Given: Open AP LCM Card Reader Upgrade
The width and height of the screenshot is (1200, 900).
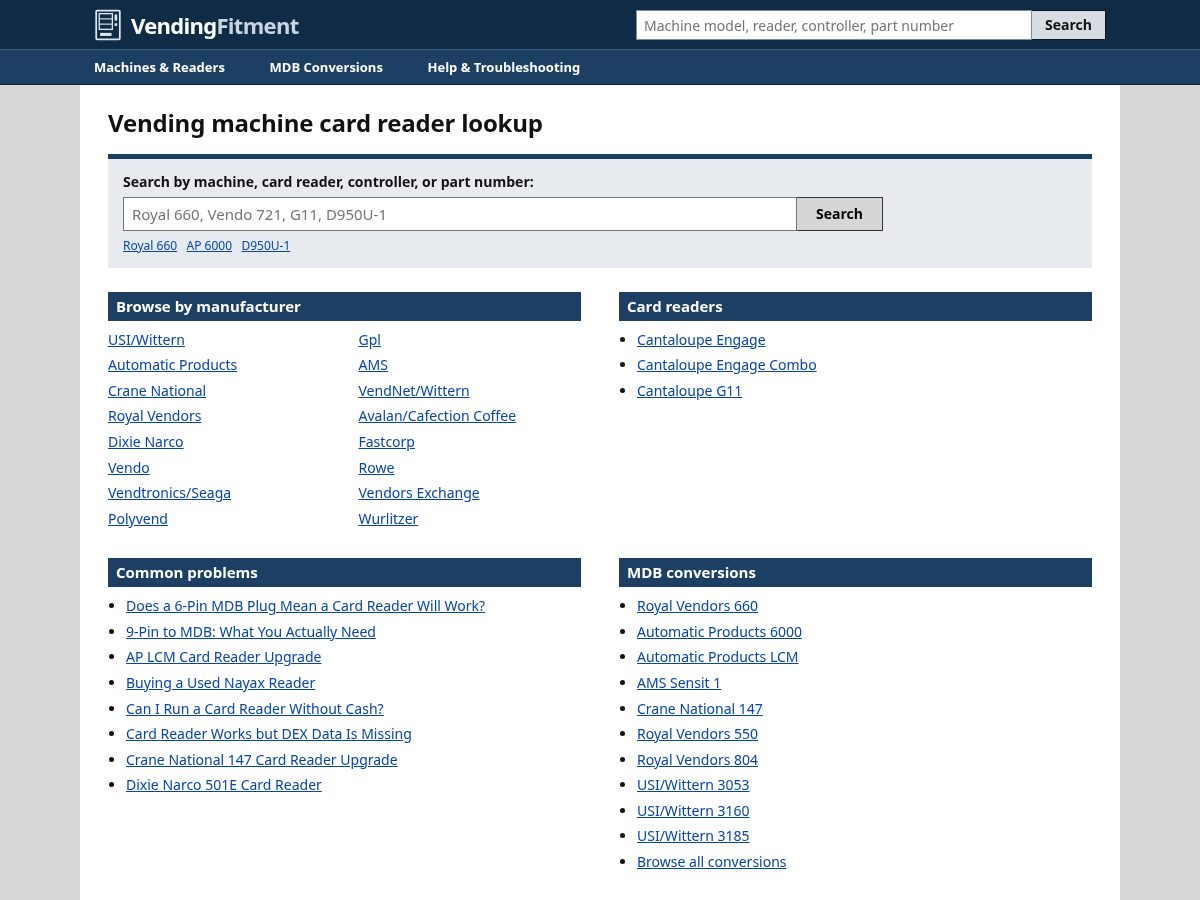Looking at the screenshot, I should (224, 657).
